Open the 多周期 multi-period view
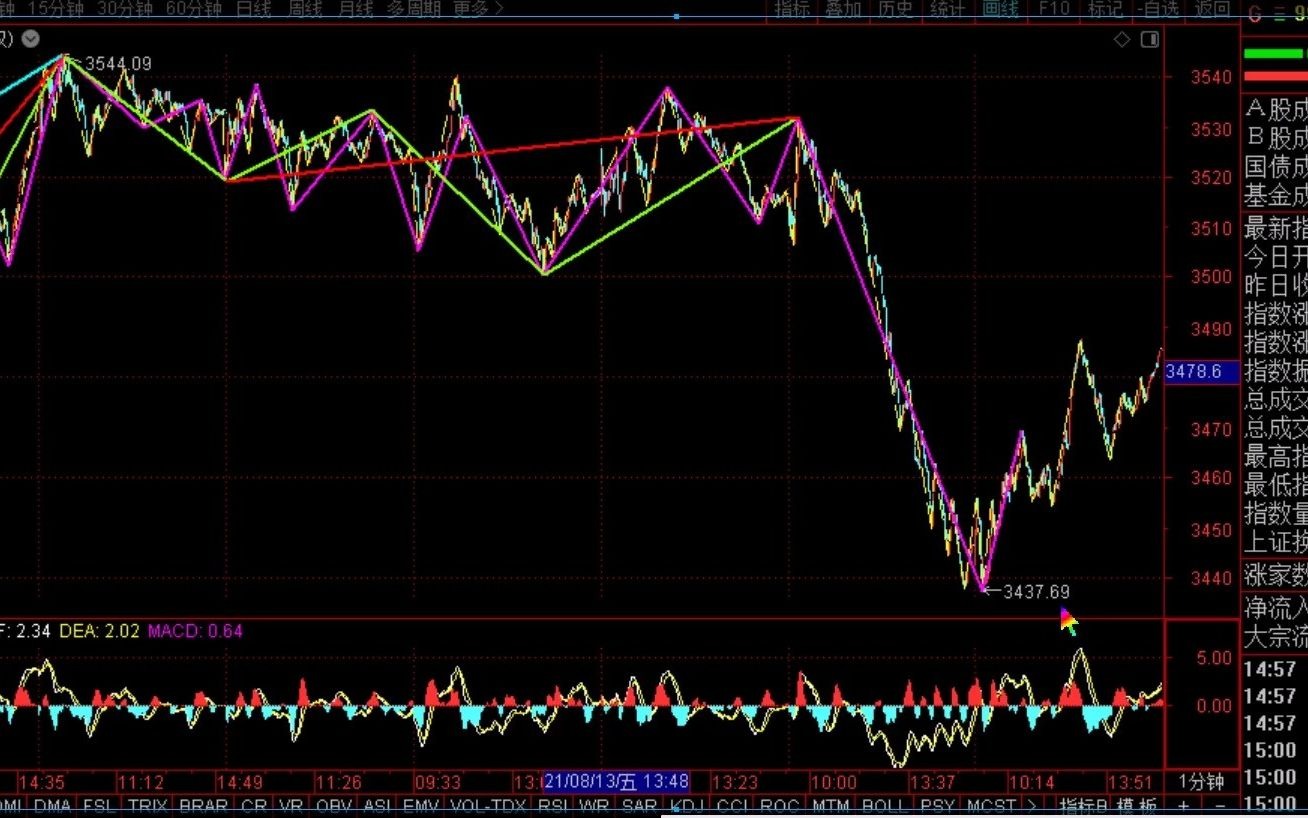 [414, 9]
